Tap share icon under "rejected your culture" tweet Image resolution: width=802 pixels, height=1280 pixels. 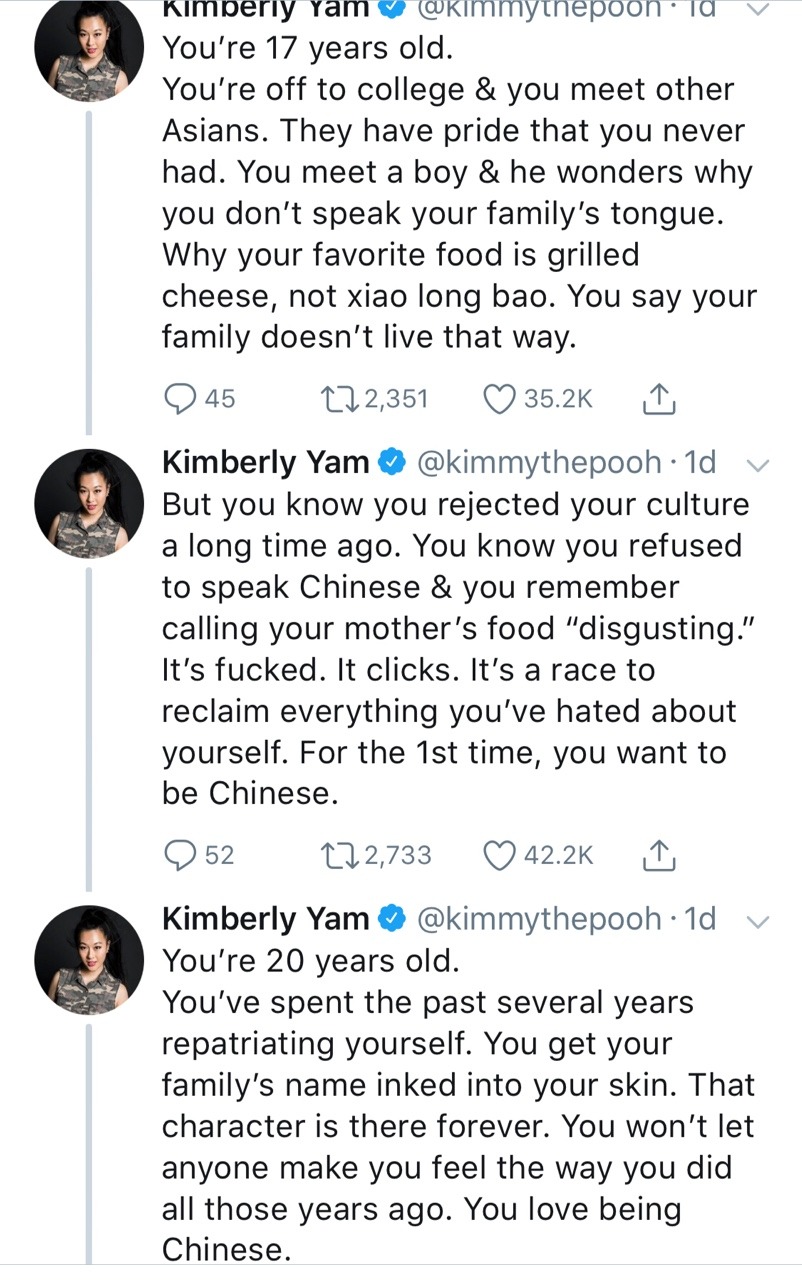click(658, 855)
